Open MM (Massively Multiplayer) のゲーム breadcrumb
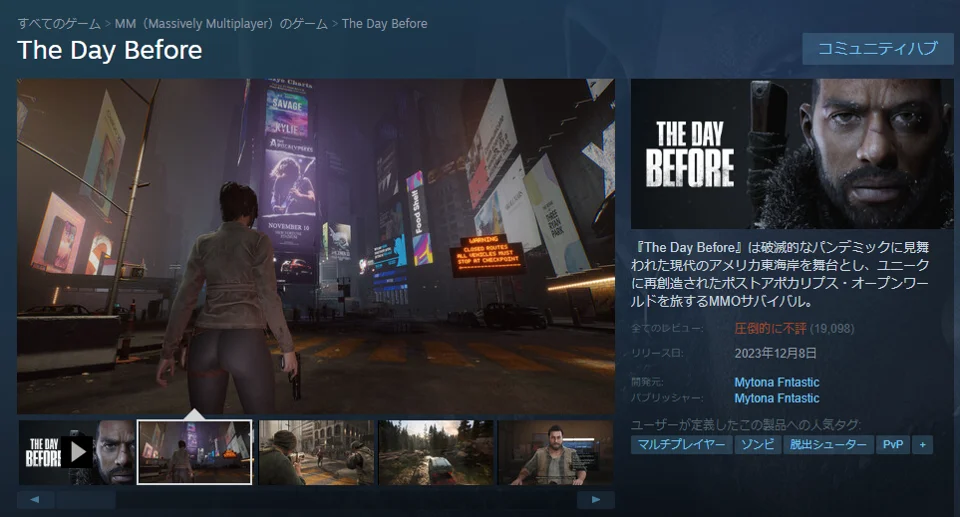Image resolution: width=960 pixels, height=517 pixels. coord(221,24)
